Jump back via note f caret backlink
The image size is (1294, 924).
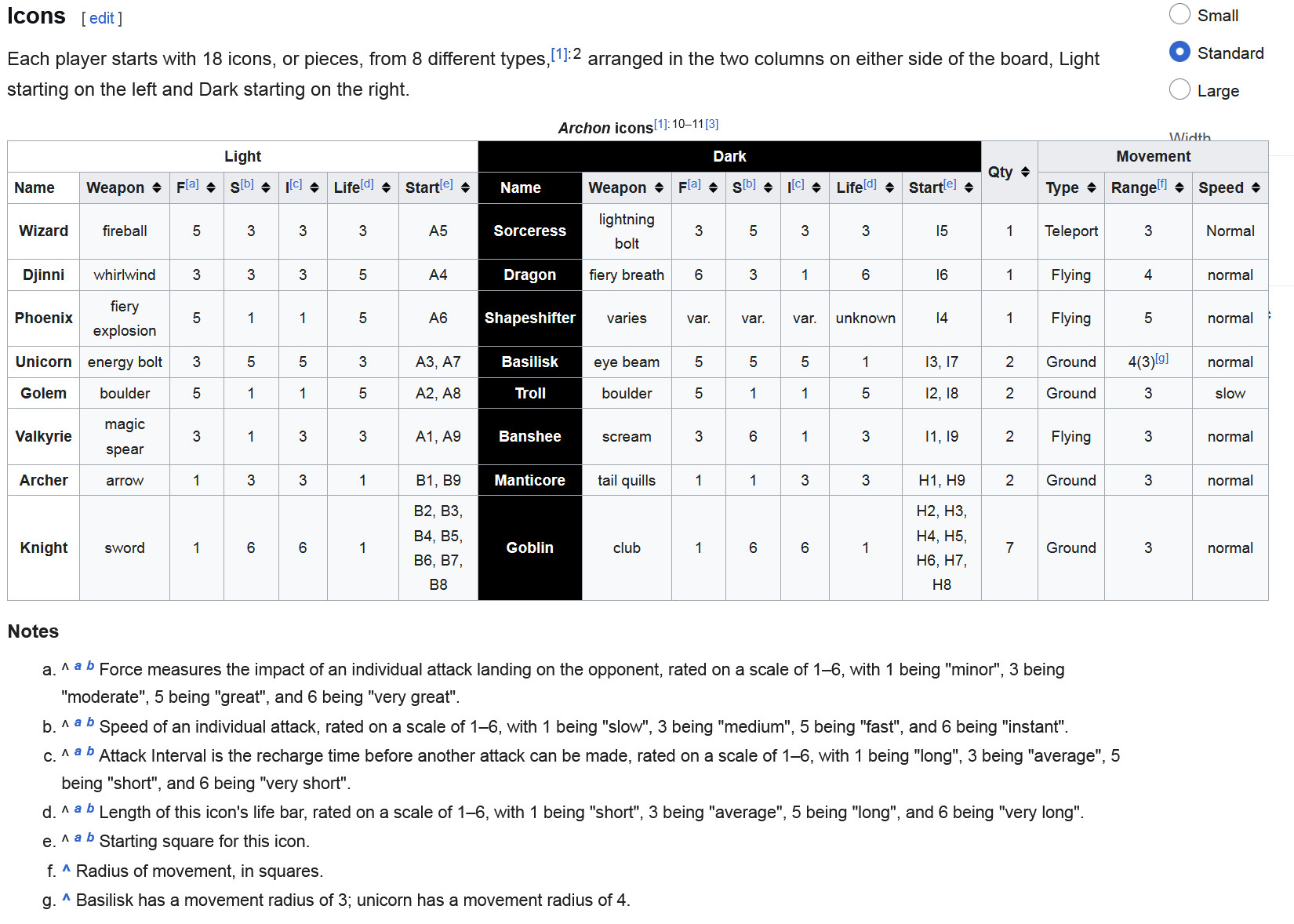click(66, 870)
